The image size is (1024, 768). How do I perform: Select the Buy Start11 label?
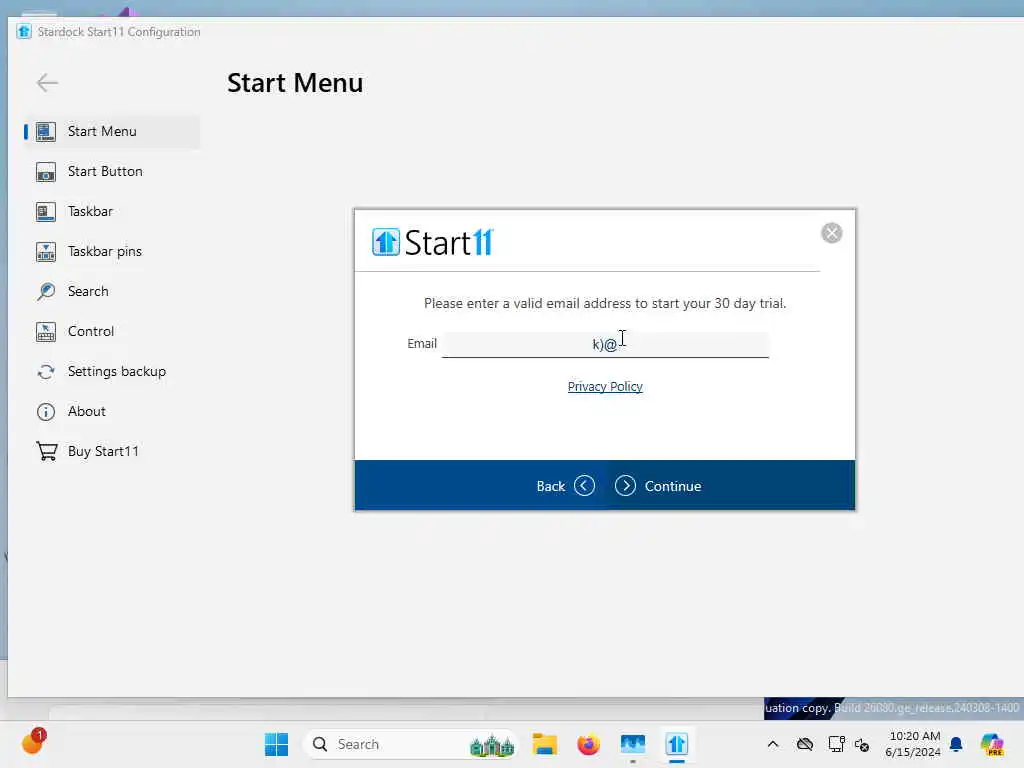click(103, 451)
